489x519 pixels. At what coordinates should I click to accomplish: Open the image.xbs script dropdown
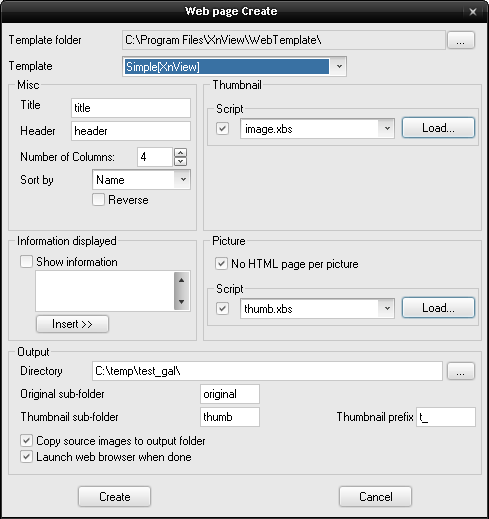(x=387, y=128)
